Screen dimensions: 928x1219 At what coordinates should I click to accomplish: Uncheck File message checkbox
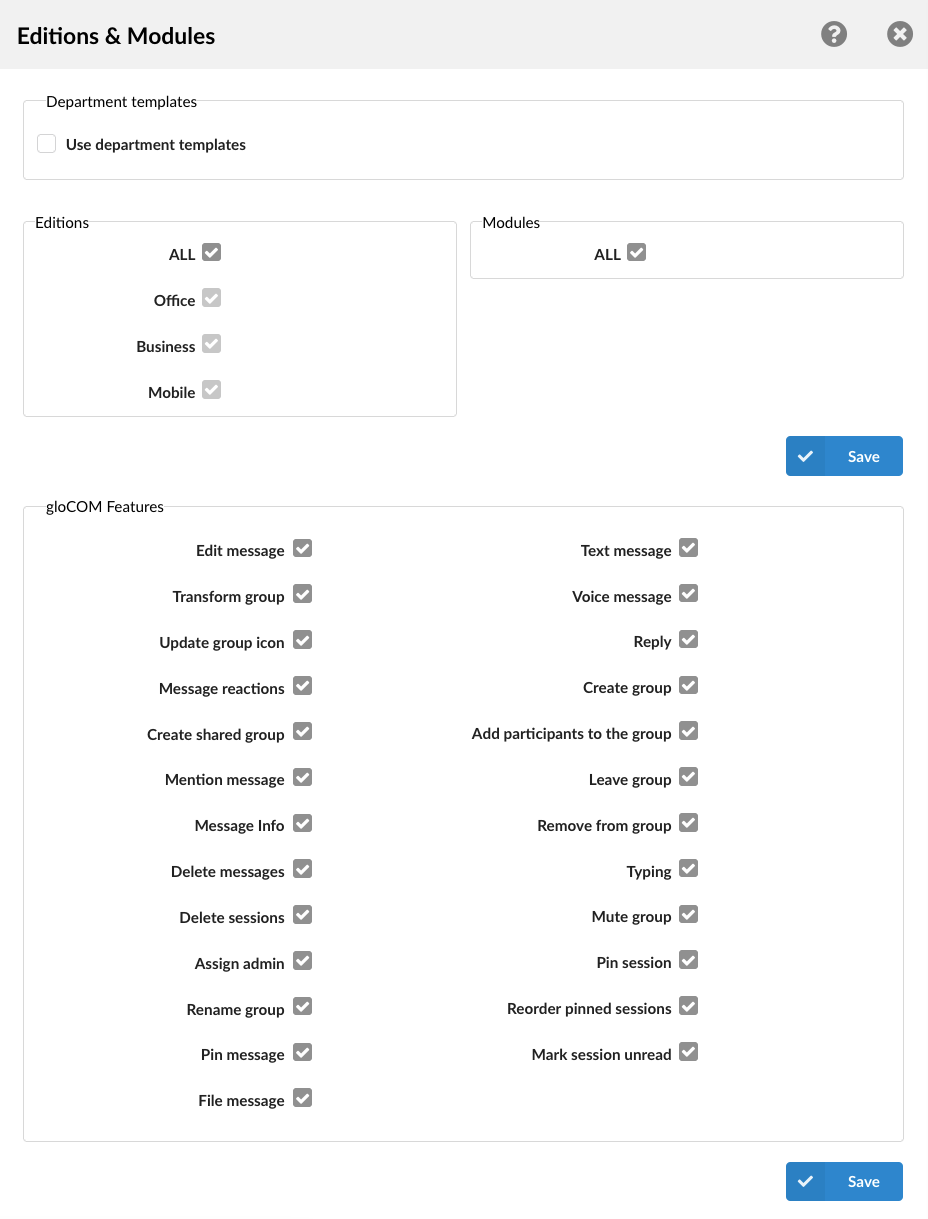(302, 1098)
